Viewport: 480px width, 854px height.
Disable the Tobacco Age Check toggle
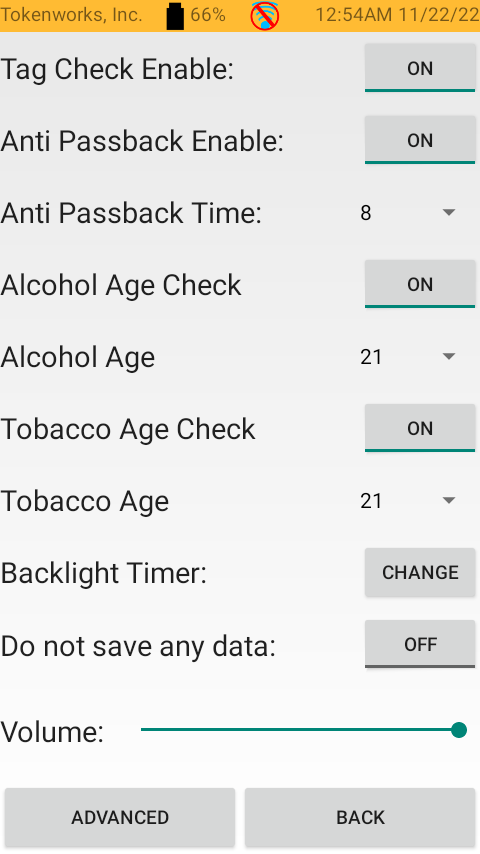(420, 428)
